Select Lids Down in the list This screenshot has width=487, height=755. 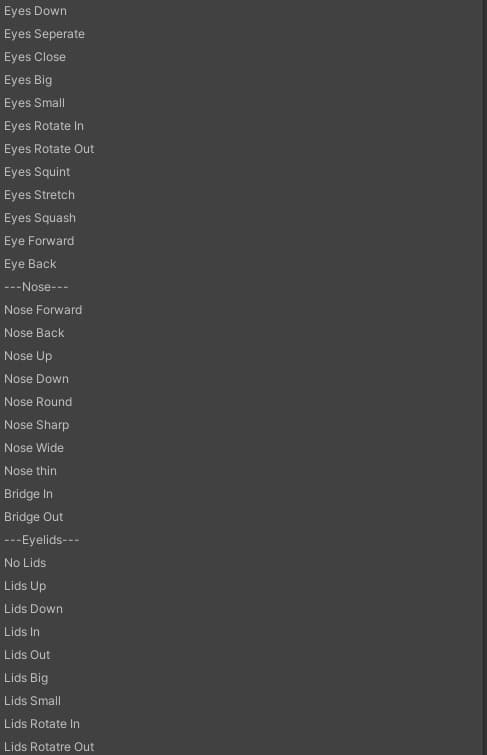33,609
